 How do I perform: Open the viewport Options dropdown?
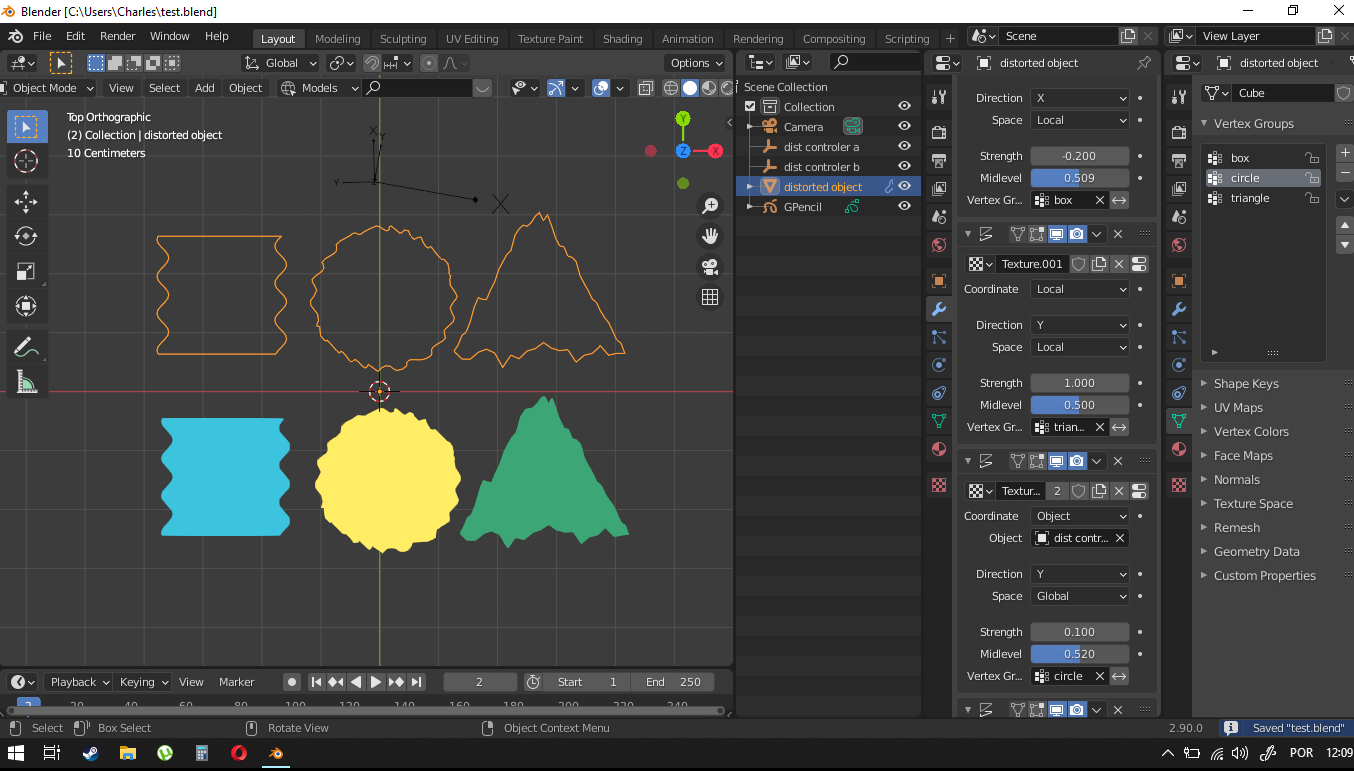click(696, 63)
